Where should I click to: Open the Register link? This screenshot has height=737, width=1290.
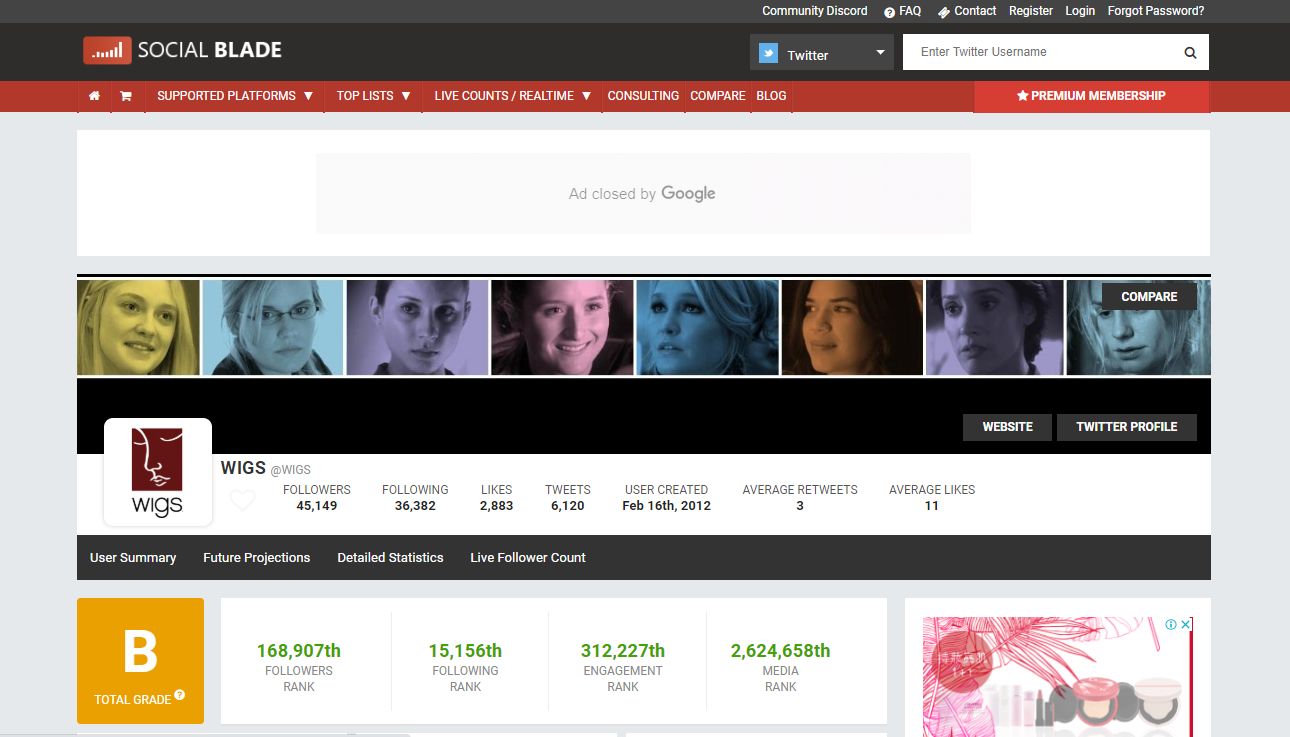coord(1031,11)
